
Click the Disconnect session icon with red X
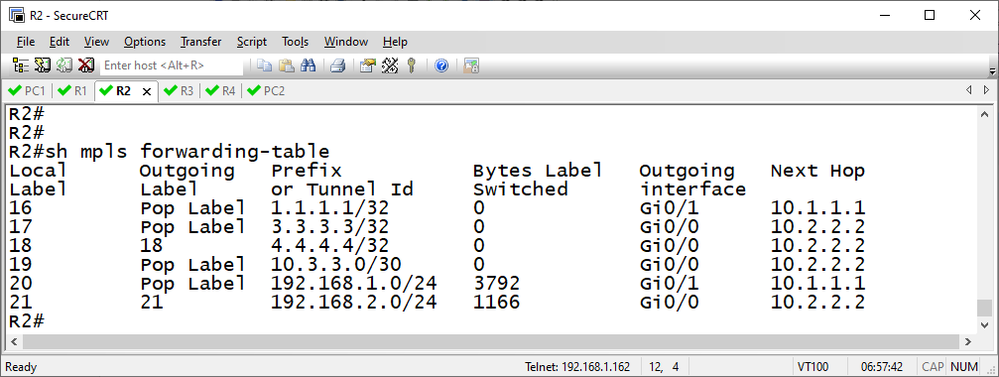[x=86, y=65]
